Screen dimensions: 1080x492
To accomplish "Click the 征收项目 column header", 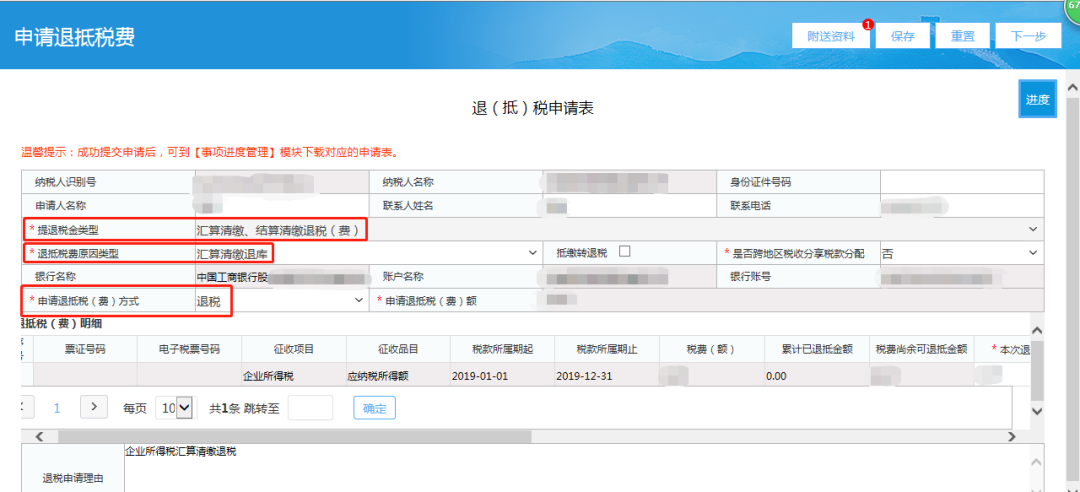I will (293, 349).
